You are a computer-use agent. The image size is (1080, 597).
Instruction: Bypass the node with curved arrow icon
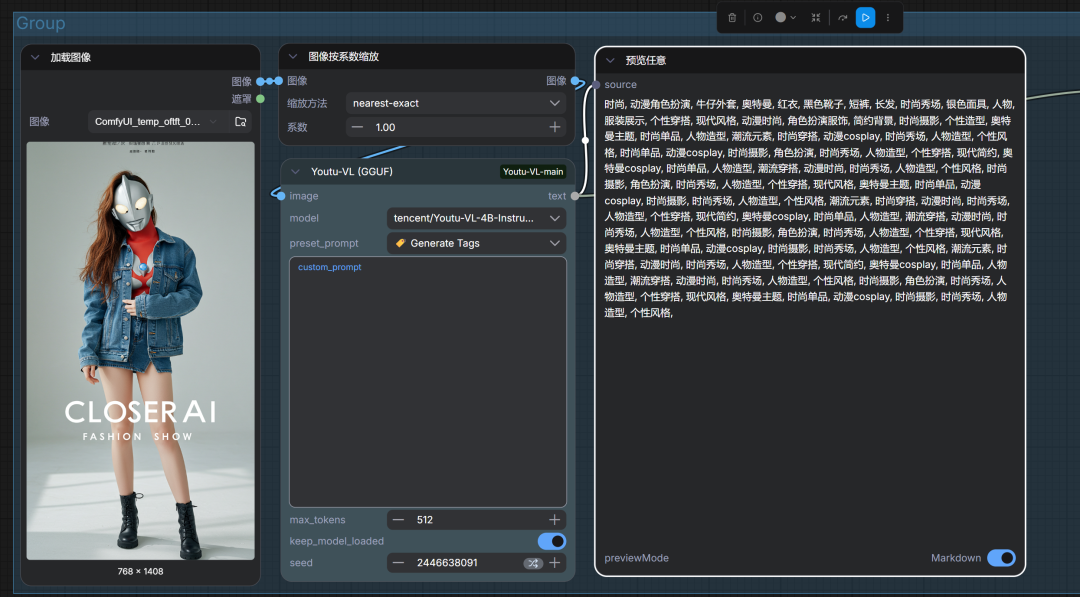pos(842,18)
